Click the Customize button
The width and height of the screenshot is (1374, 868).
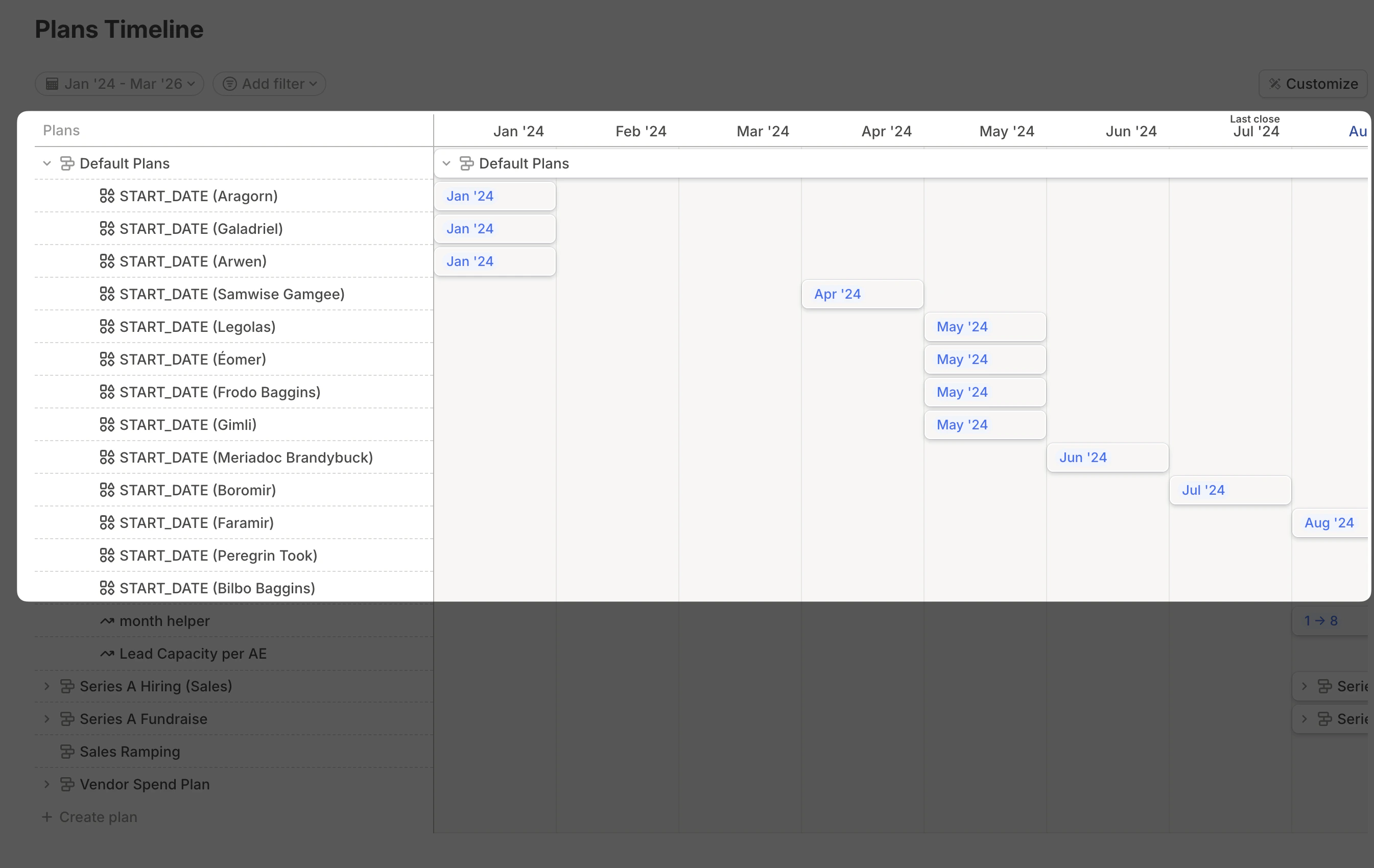(1313, 83)
